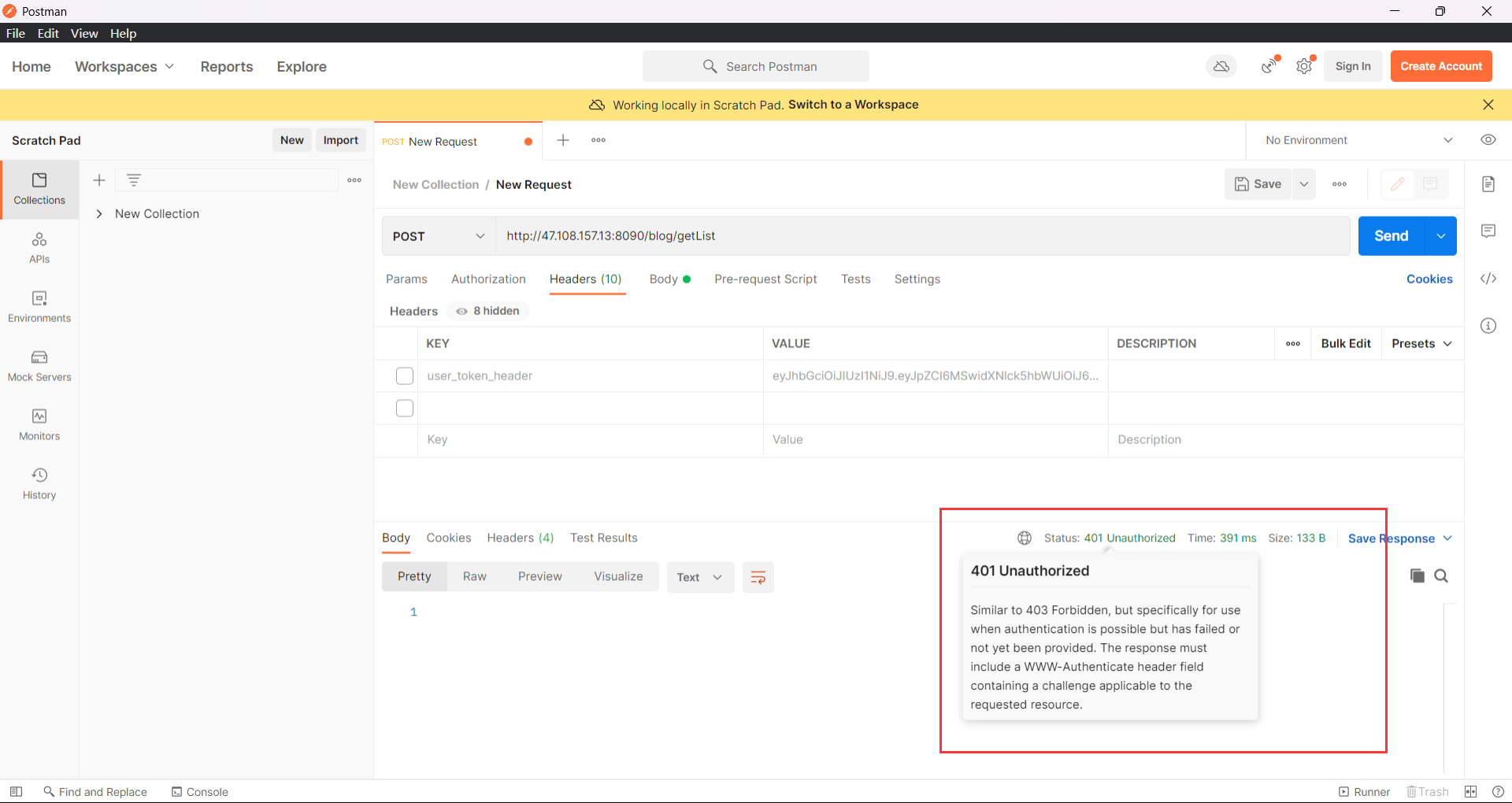Open the Help menu
The width and height of the screenshot is (1512, 803).
[123, 33]
